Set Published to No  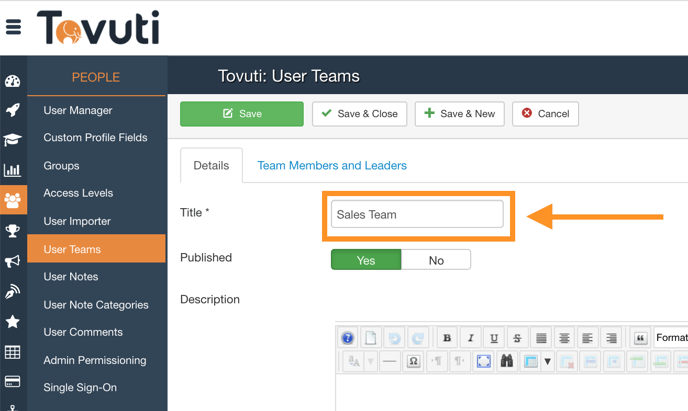pos(436,260)
